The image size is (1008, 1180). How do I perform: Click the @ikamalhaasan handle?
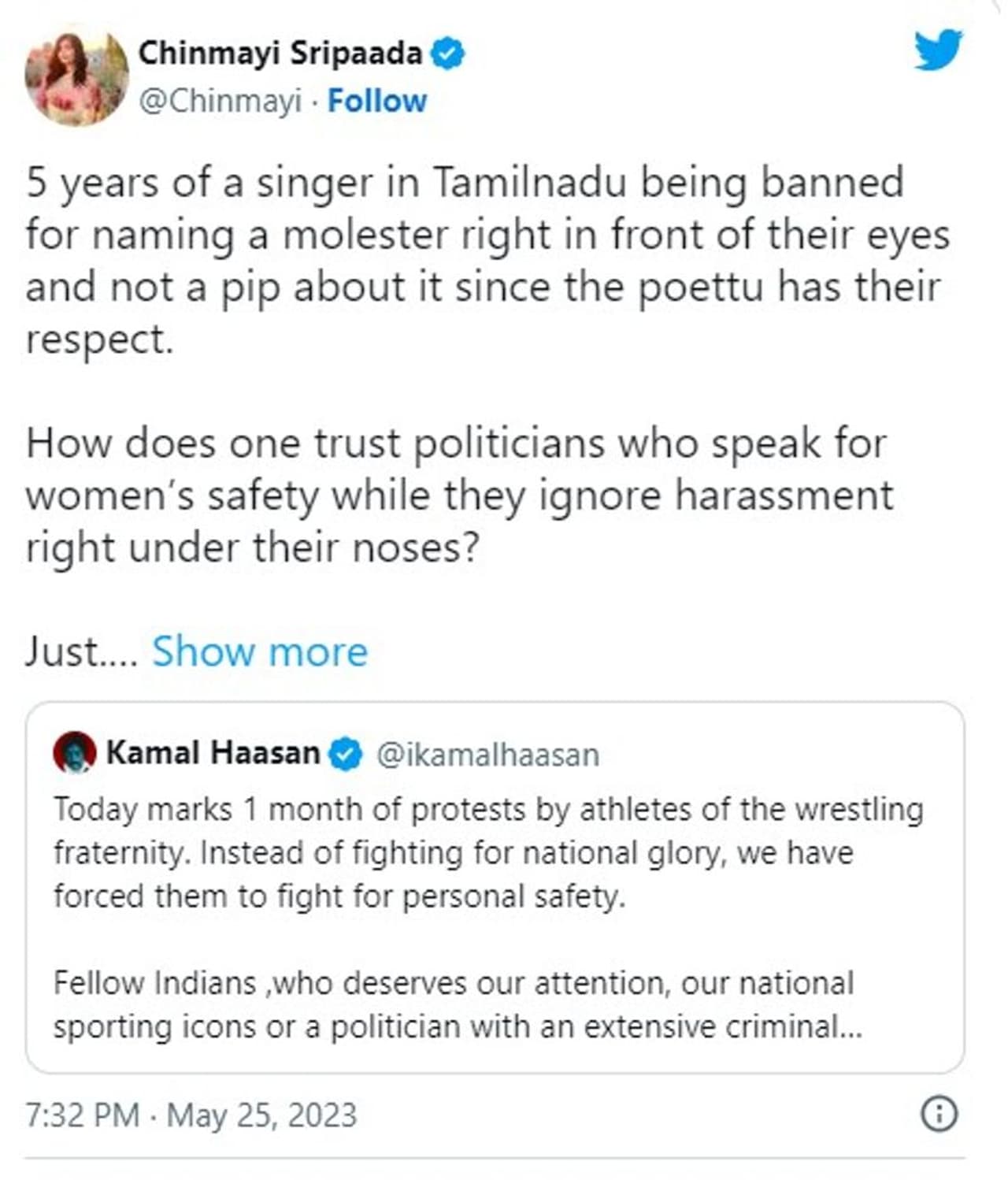click(x=487, y=755)
